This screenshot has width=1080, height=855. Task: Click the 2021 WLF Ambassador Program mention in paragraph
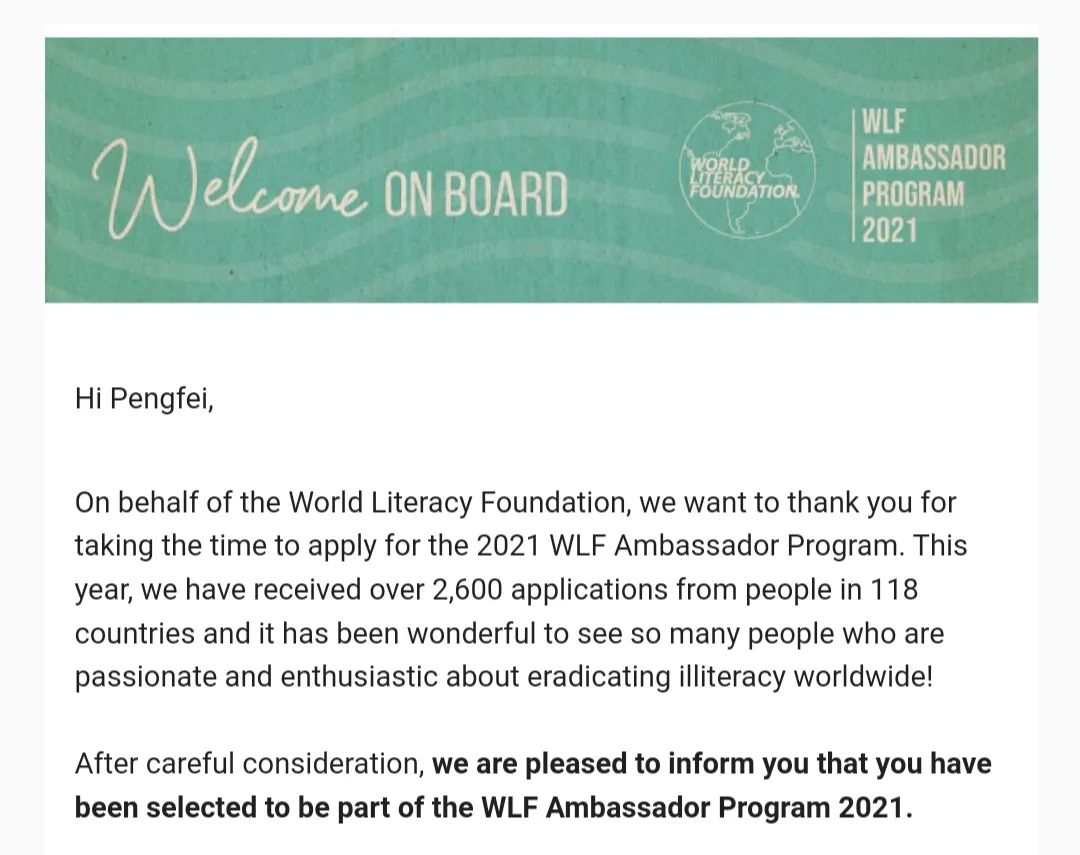pyautogui.click(x=688, y=546)
